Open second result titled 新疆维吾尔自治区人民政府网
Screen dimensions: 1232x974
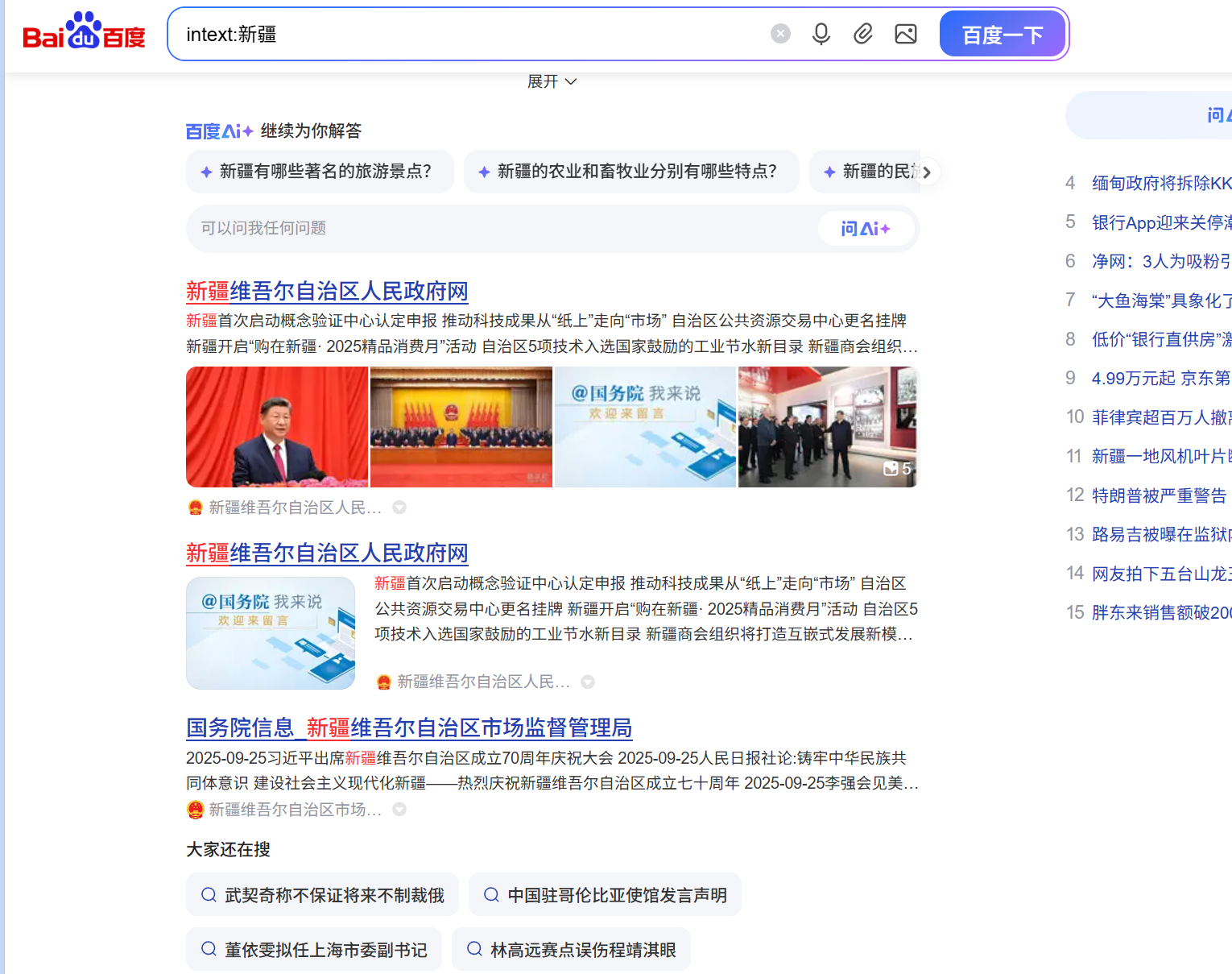pos(327,553)
